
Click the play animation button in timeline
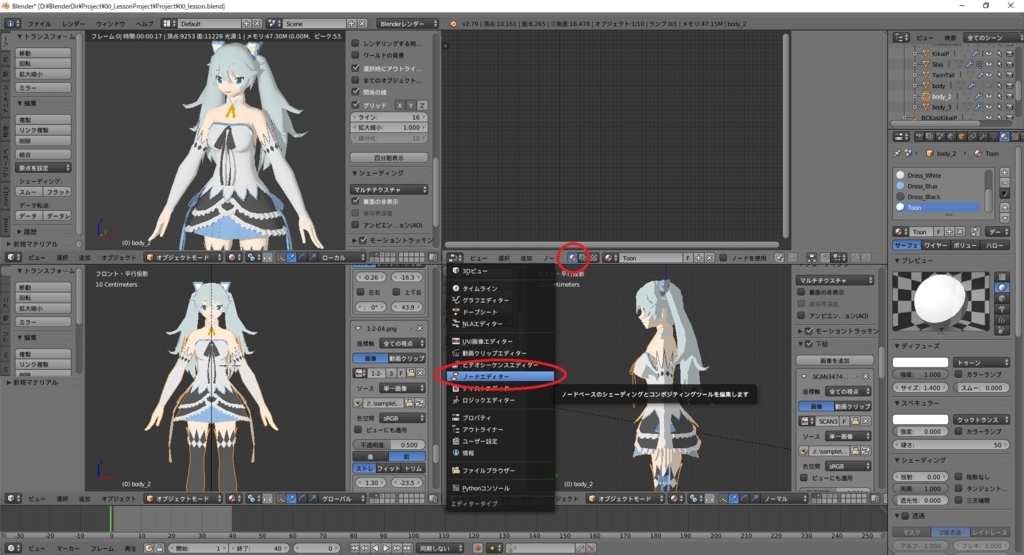click(x=386, y=548)
